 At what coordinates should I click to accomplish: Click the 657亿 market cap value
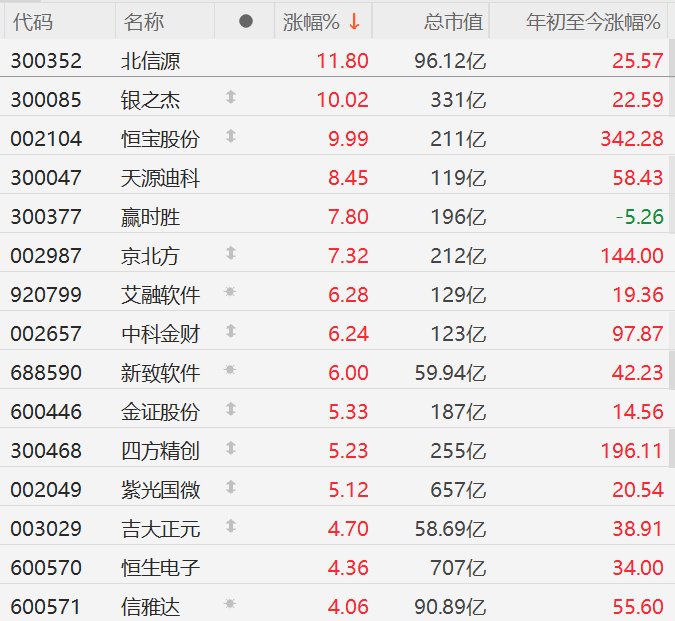click(x=458, y=490)
